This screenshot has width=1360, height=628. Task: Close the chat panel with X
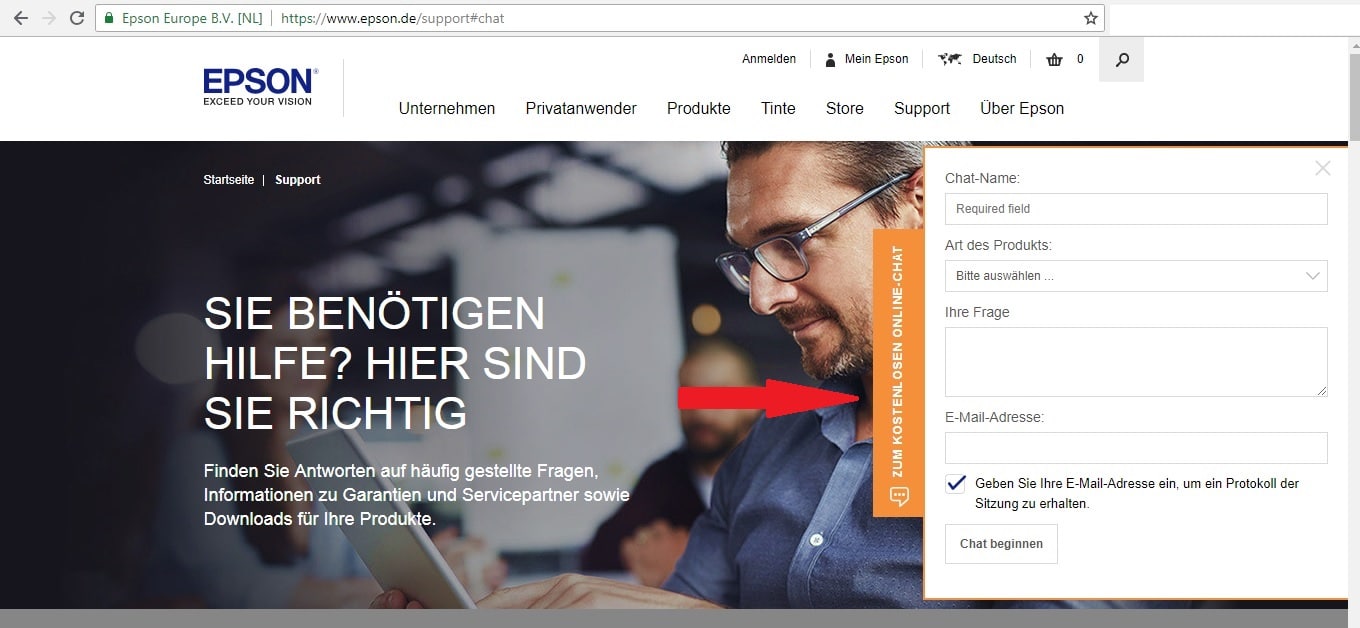[1323, 168]
